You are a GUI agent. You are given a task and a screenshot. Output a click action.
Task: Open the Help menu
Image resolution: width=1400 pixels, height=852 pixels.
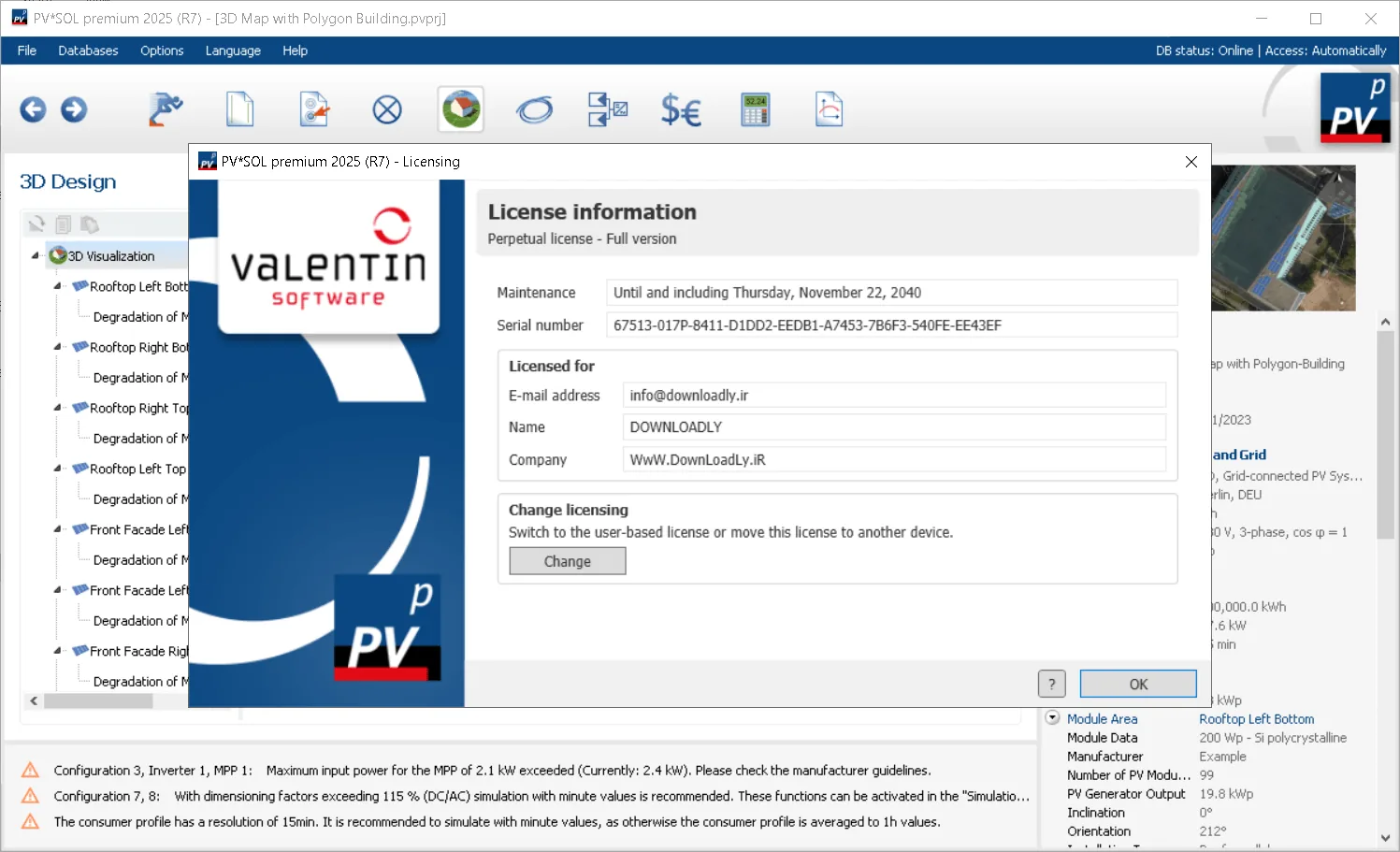296,51
